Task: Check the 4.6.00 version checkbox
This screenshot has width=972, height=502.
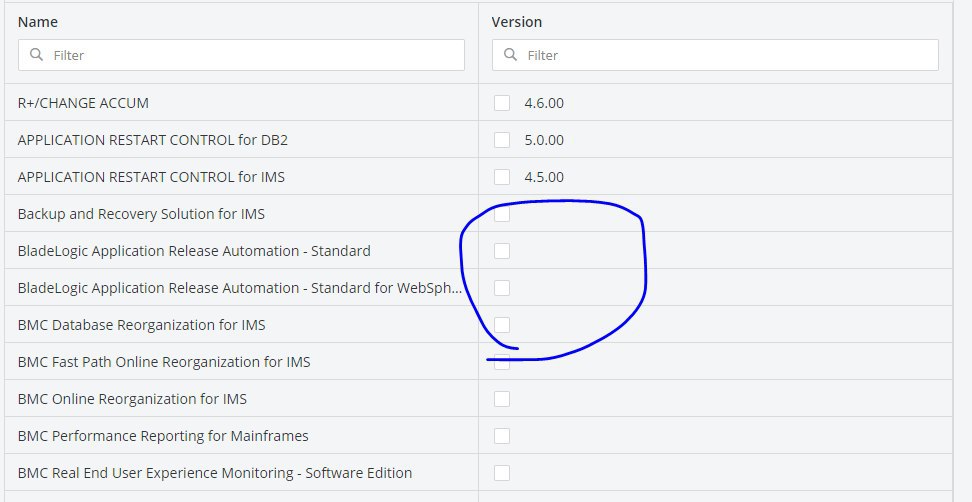Action: point(502,103)
